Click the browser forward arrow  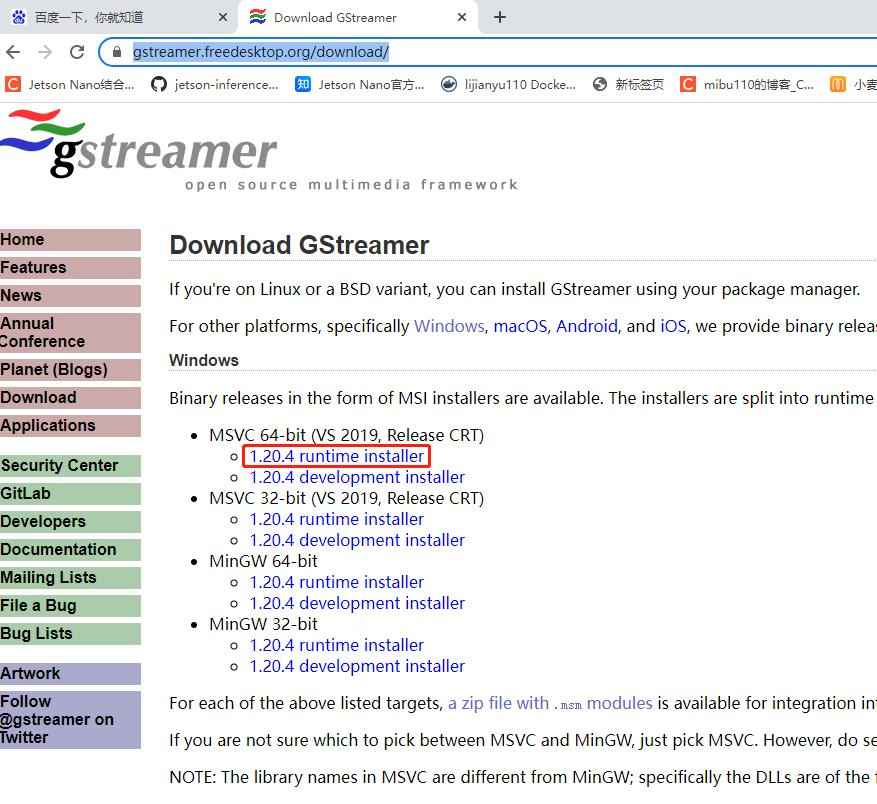45,52
